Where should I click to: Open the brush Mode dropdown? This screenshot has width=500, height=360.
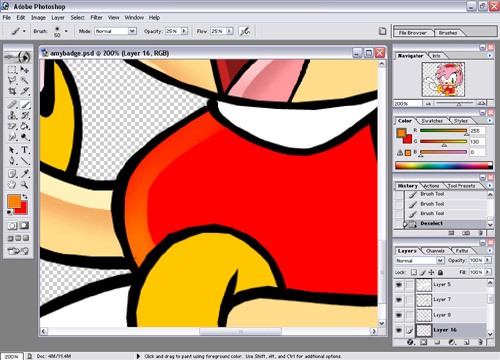pos(132,31)
